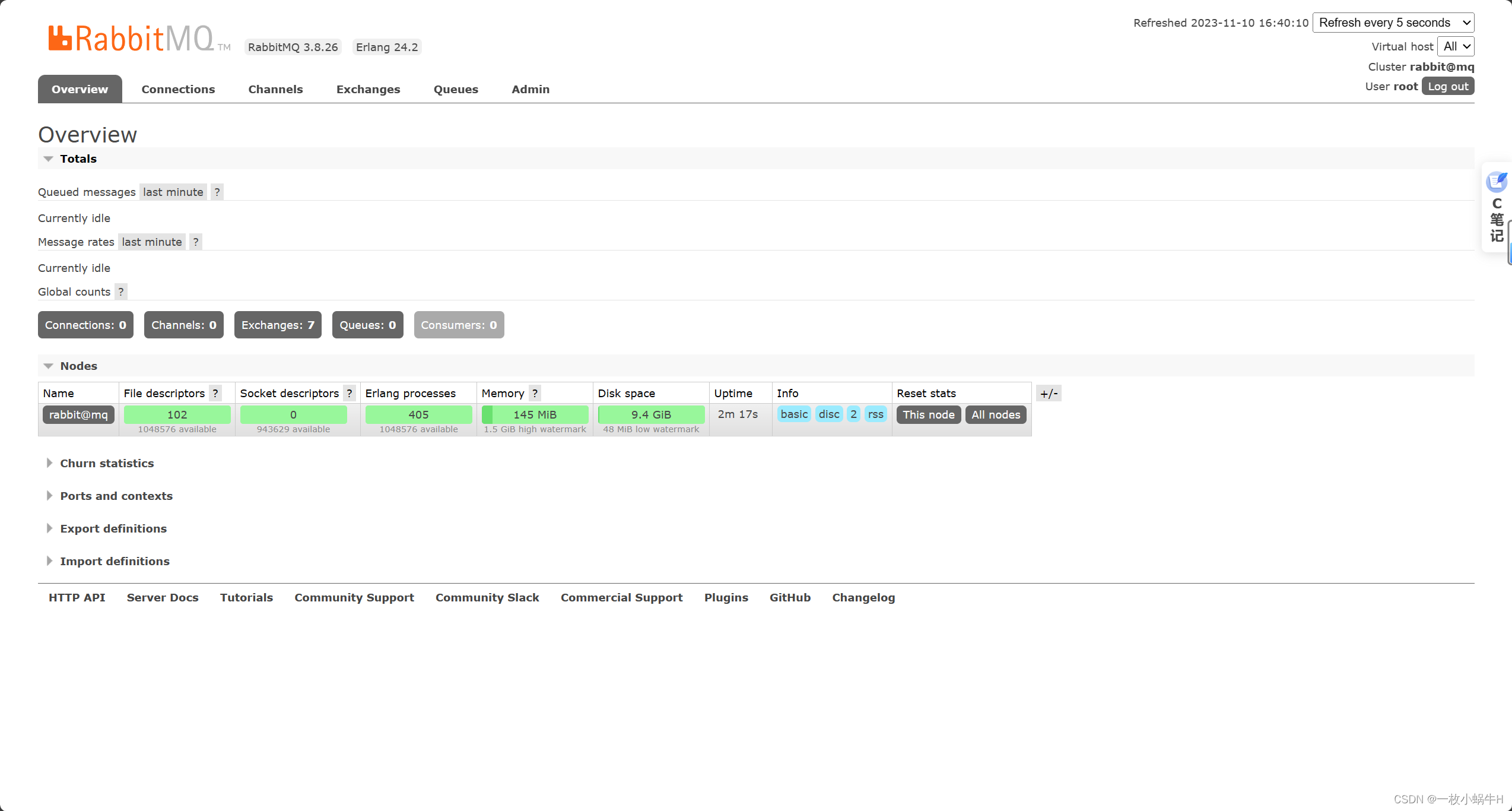Screen dimensions: 1512x811
Task: Click the Memory 145 MiB usage bar
Action: [535, 414]
